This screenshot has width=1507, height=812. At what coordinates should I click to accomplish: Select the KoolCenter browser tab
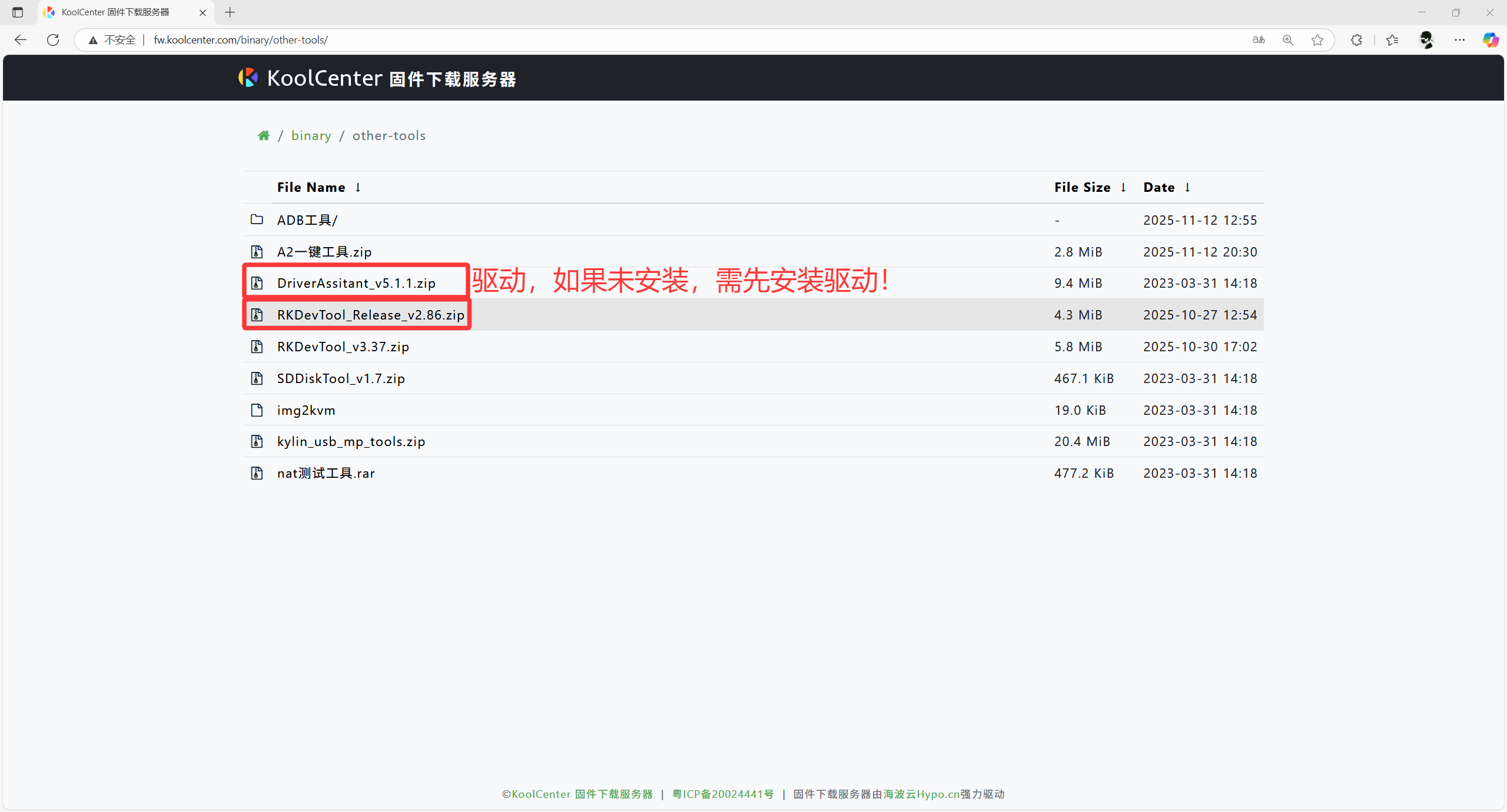[115, 12]
